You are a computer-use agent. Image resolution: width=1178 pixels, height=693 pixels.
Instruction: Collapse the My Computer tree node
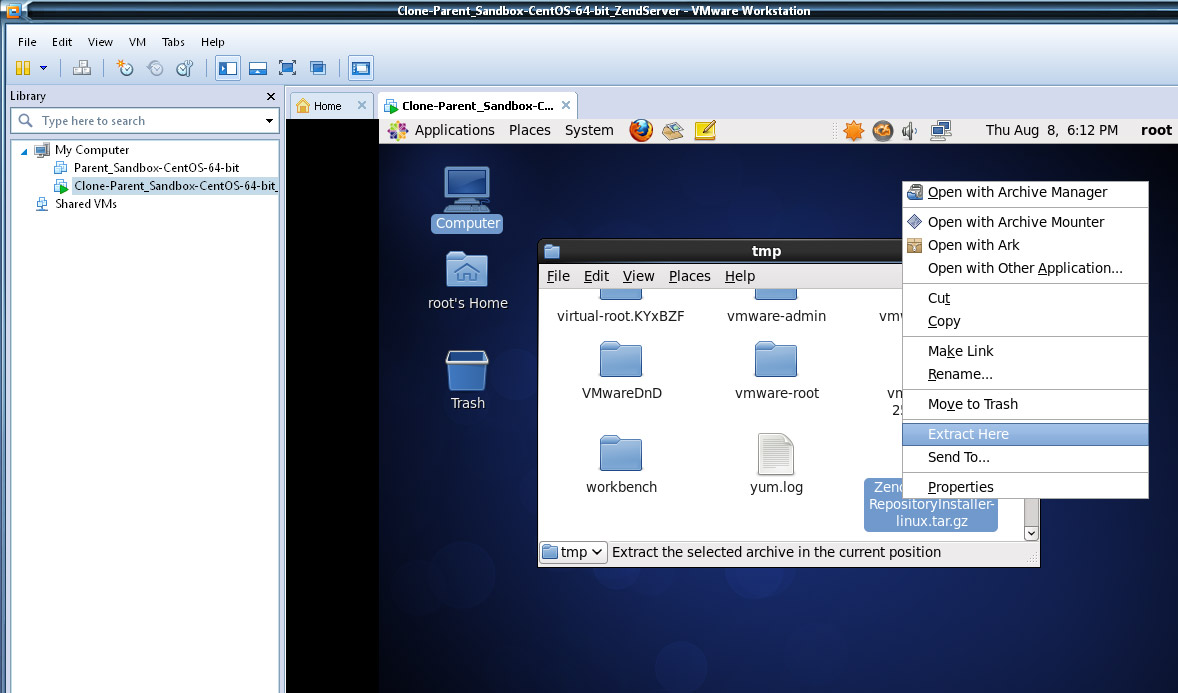click(24, 151)
